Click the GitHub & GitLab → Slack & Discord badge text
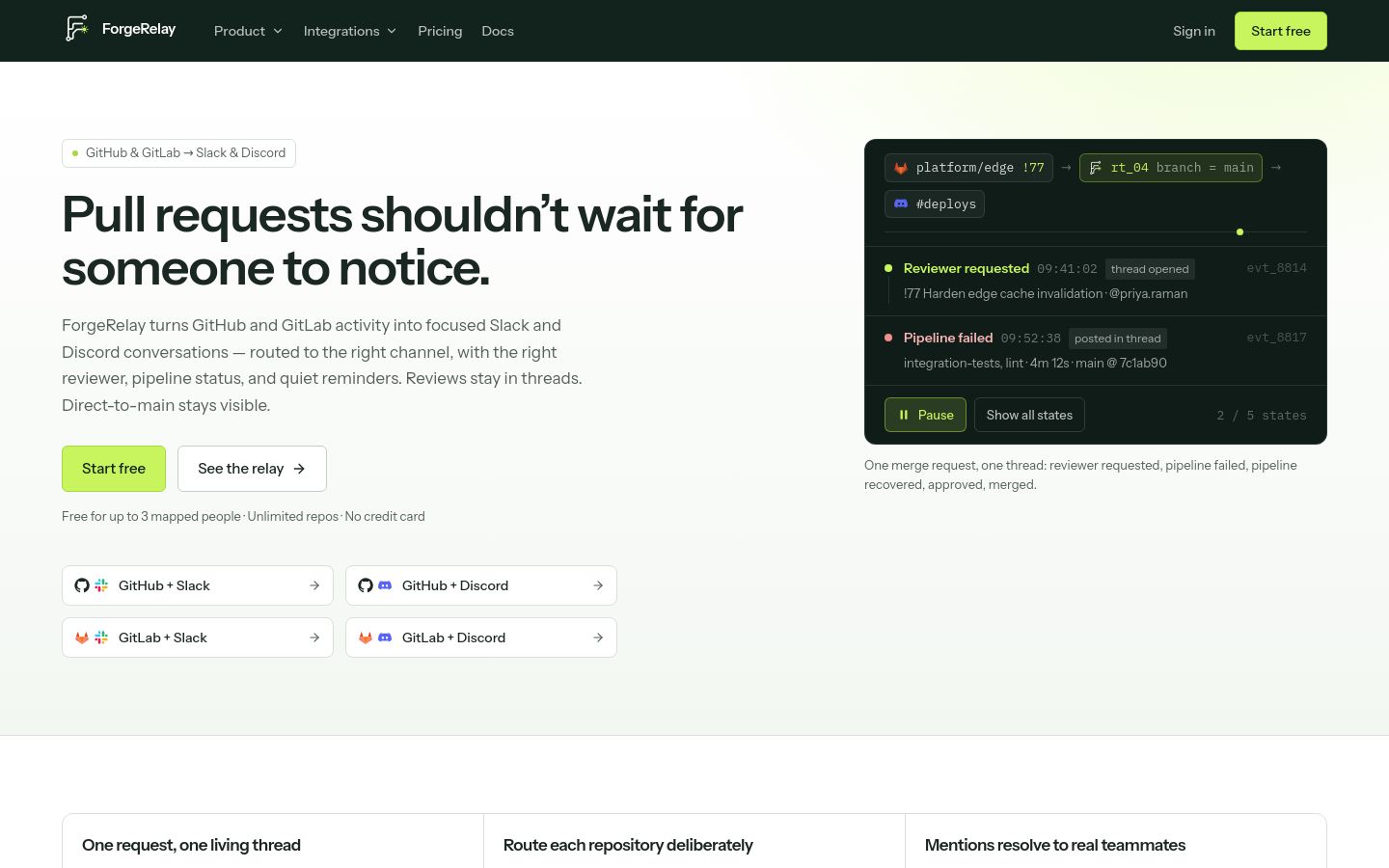 pyautogui.click(x=185, y=153)
